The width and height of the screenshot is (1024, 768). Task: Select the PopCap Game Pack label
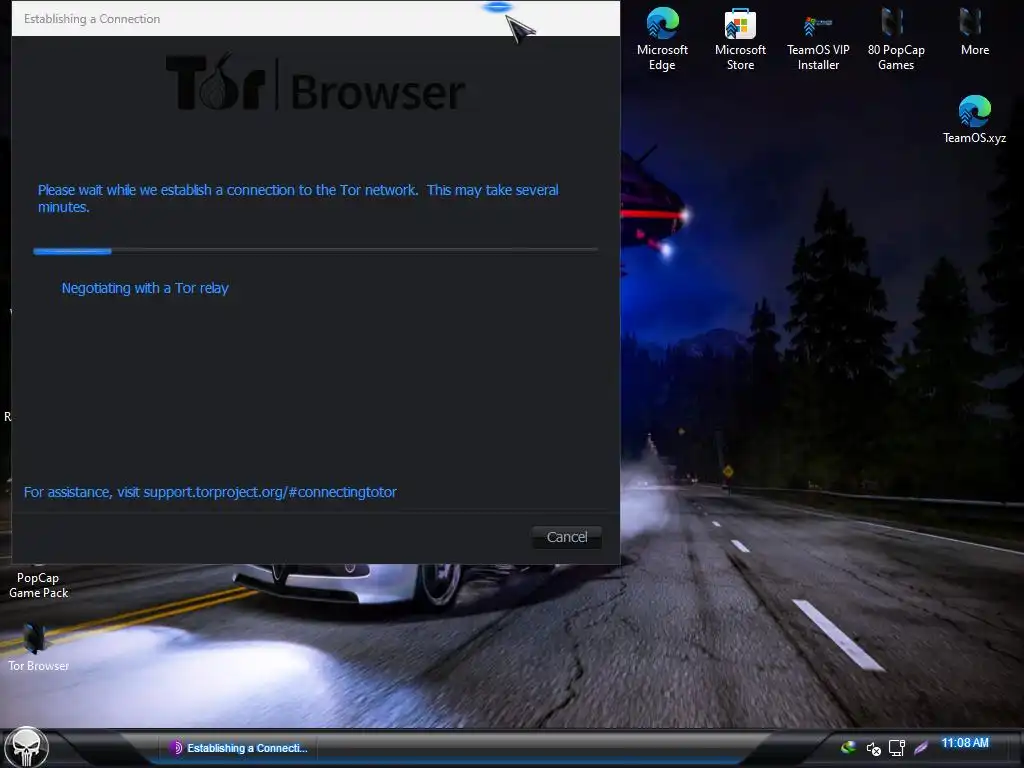(38, 585)
